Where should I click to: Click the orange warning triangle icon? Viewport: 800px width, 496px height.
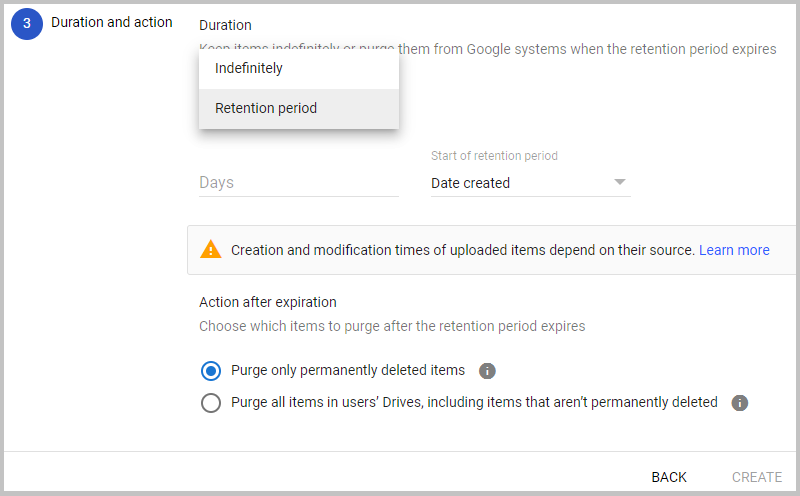[x=211, y=250]
